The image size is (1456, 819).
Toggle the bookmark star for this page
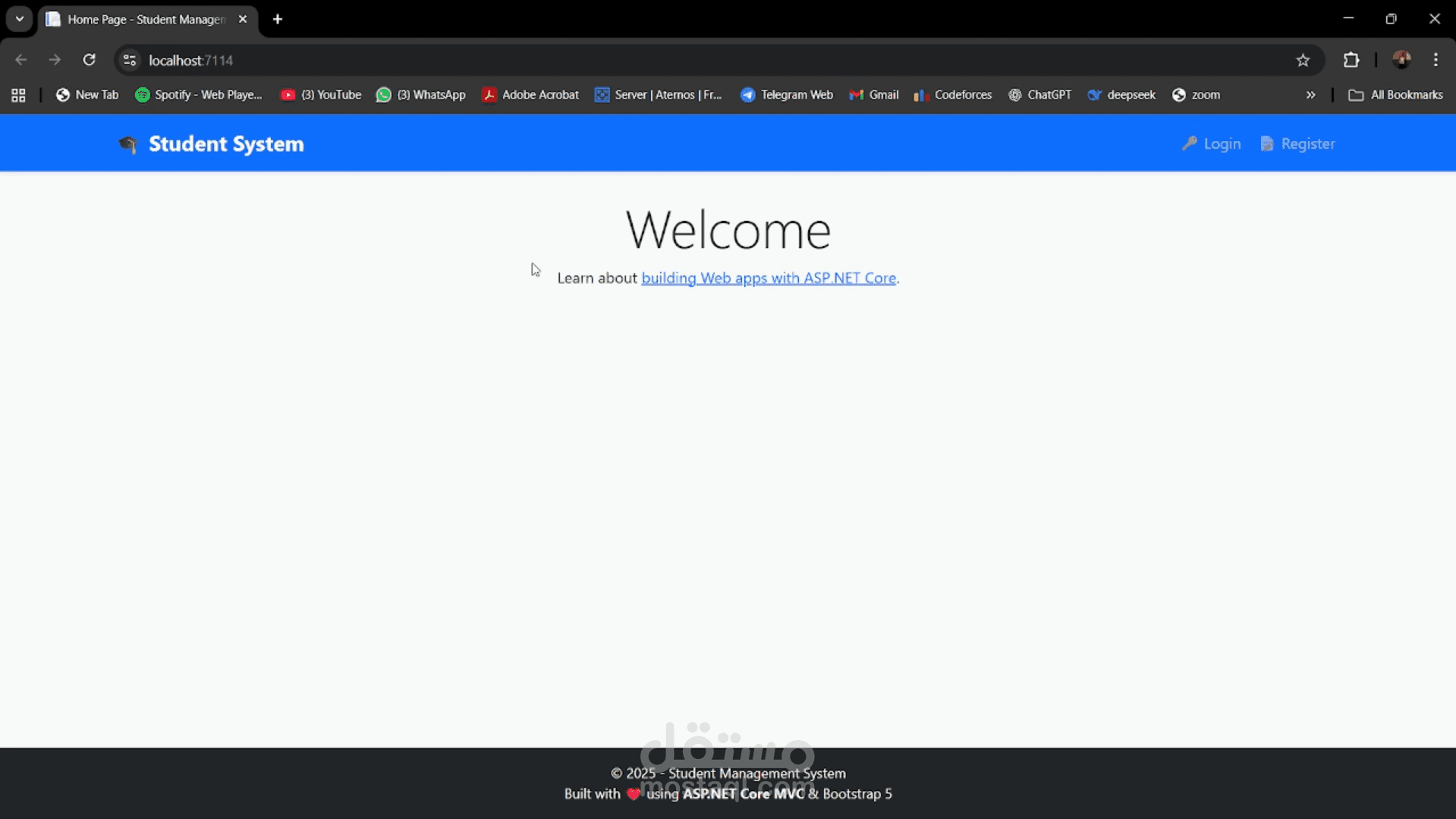tap(1303, 59)
